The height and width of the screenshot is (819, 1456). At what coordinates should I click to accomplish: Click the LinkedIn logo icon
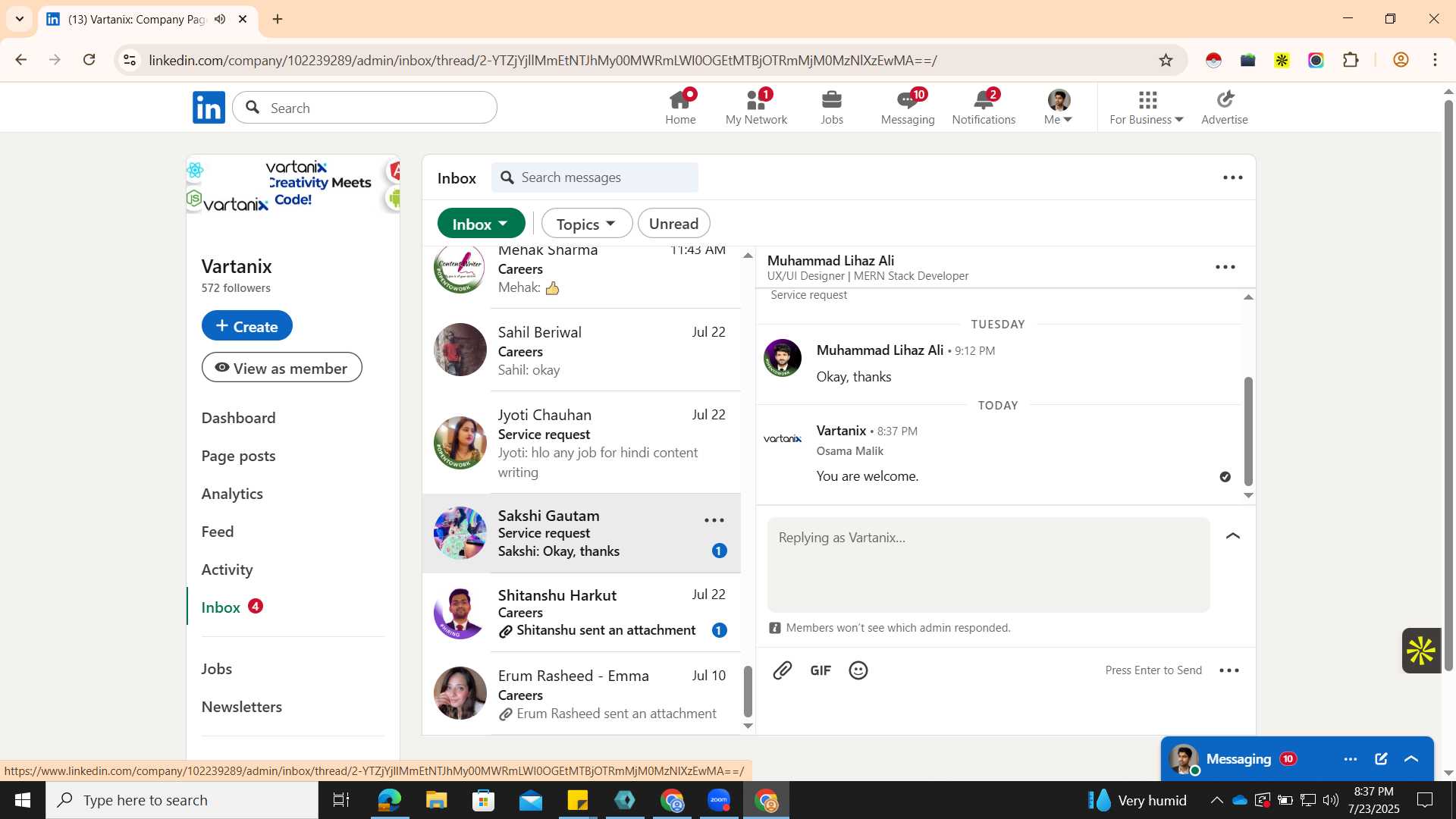click(x=209, y=108)
